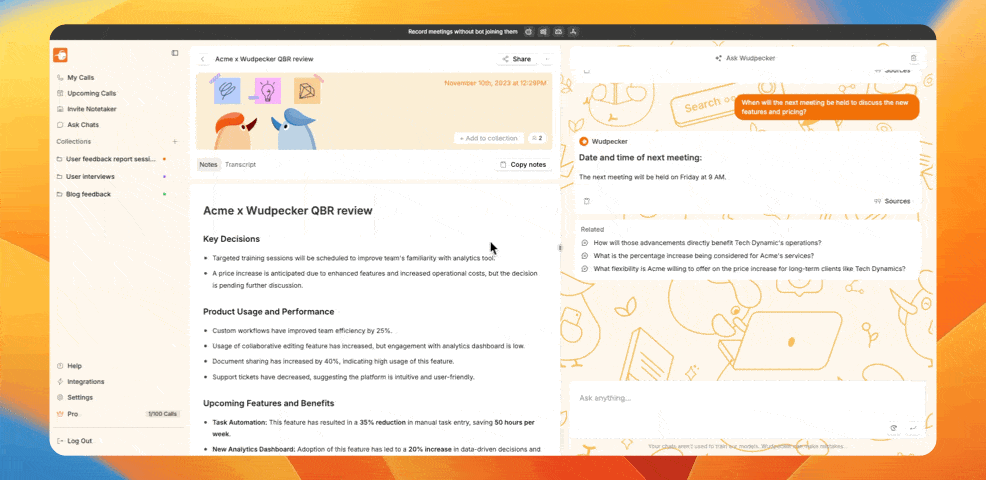Viewport: 986px width, 480px height.
Task: Click the fourth icon in the top black bar
Action: click(x=573, y=31)
